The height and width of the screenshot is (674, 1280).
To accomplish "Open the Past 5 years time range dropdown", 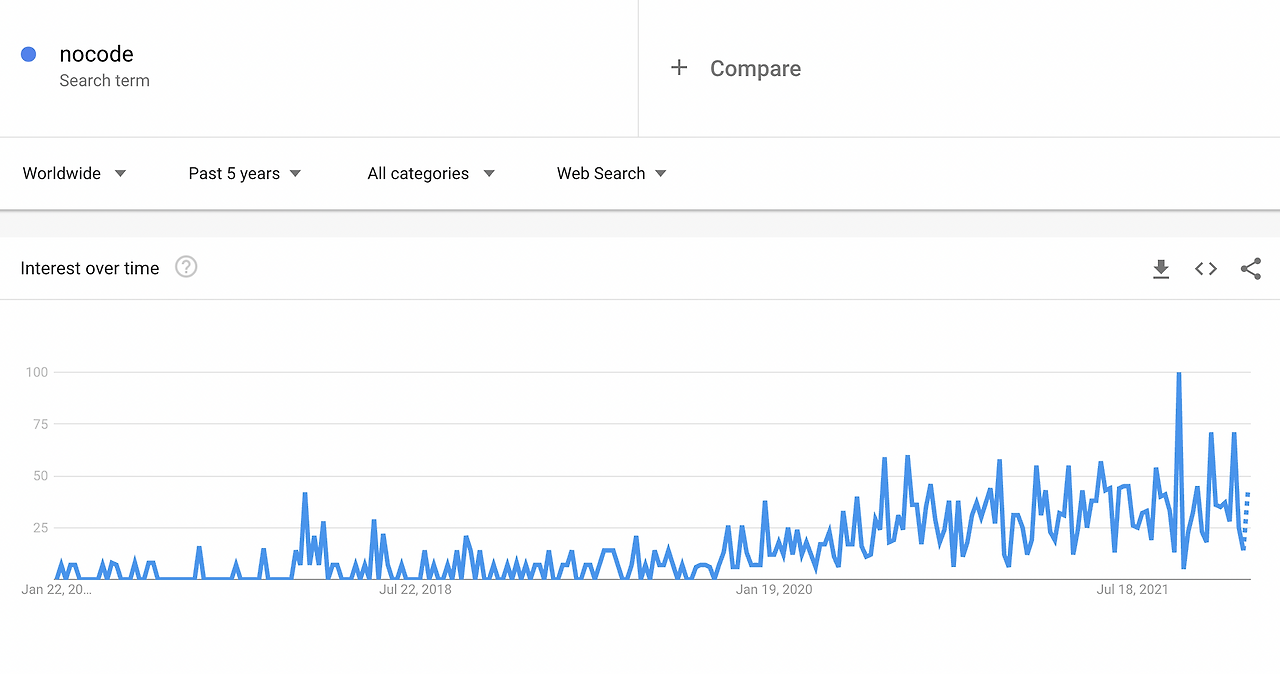I will coord(245,173).
